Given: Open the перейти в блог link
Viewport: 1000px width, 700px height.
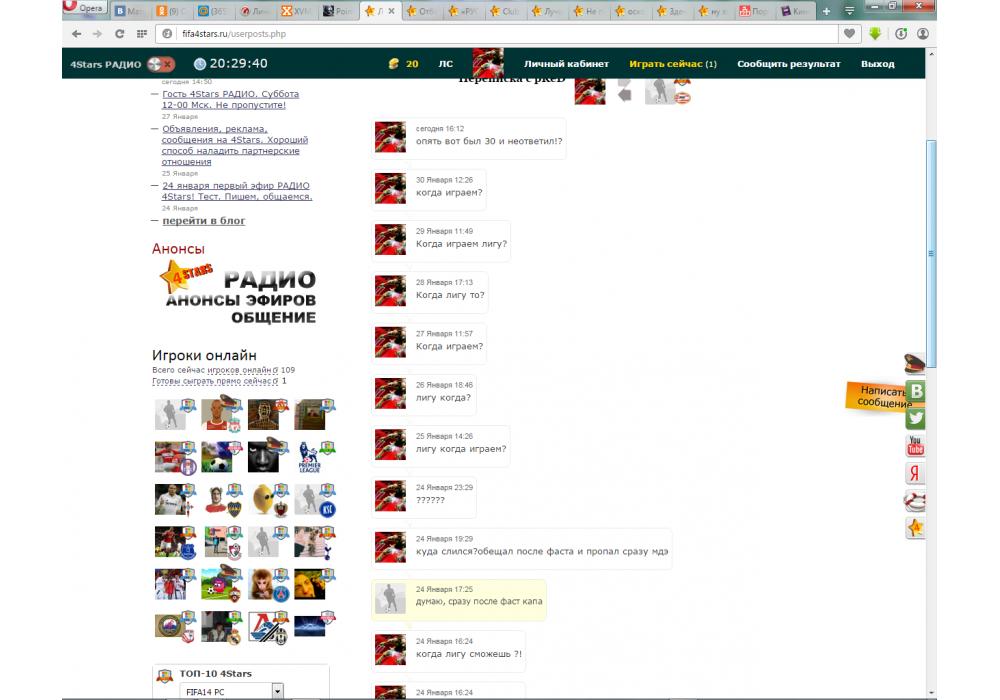Looking at the screenshot, I should tap(203, 221).
